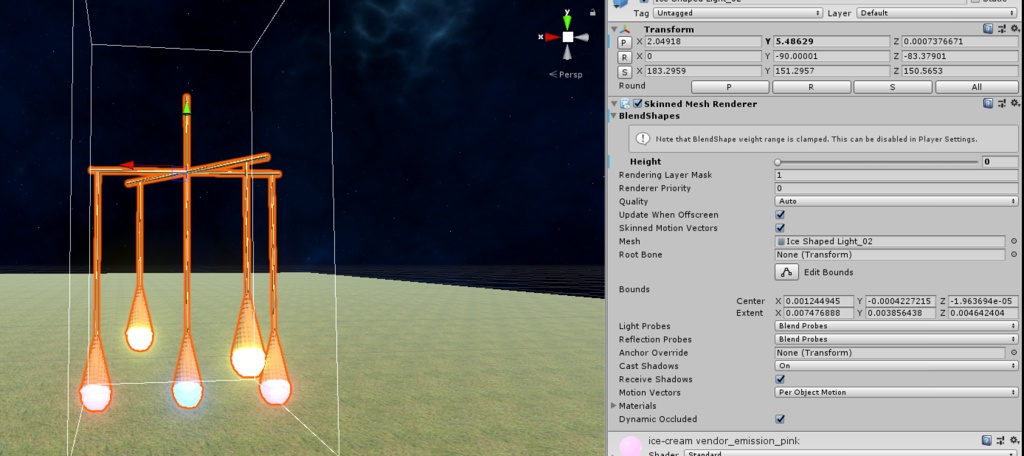Image resolution: width=1024 pixels, height=456 pixels.
Task: Click Round All button
Action: (976, 87)
